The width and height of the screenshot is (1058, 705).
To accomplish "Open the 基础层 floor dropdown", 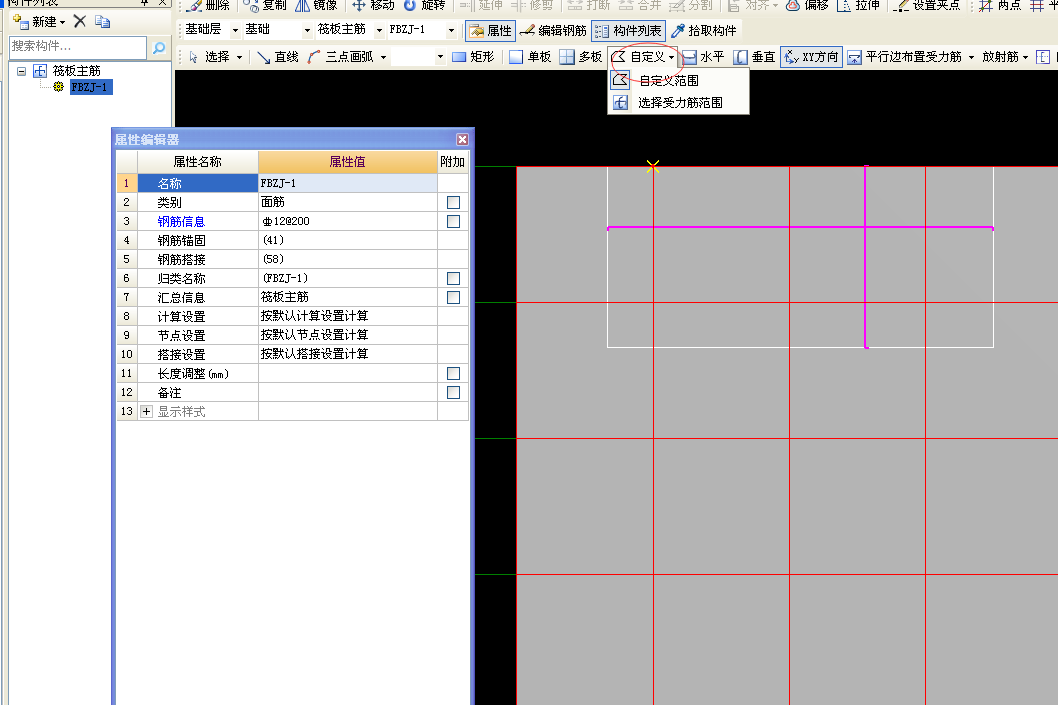I will click(235, 30).
